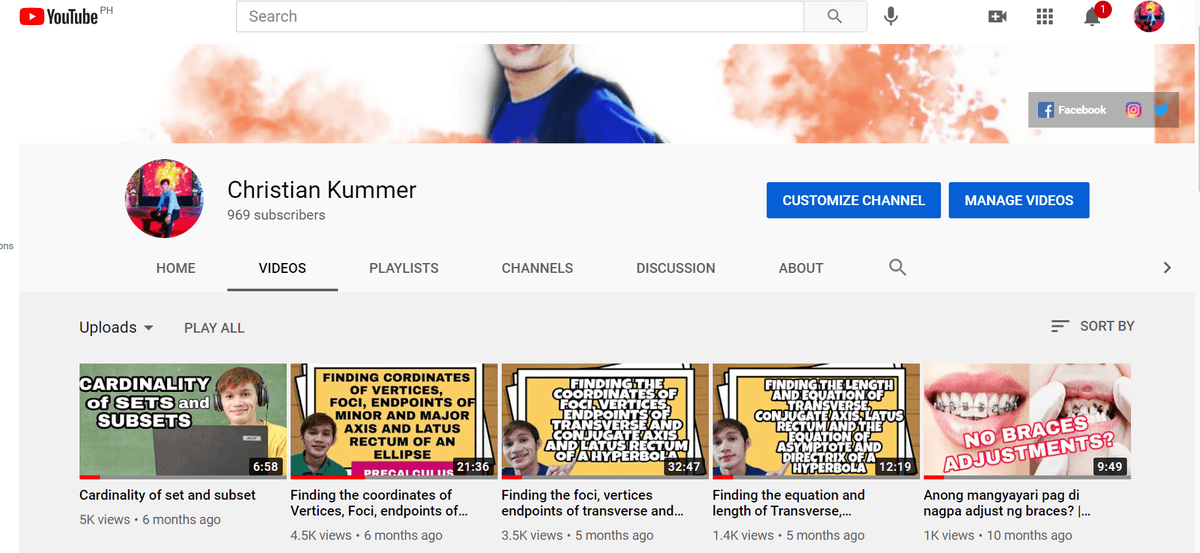Open notifications bell icon
This screenshot has height=553, width=1200.
pos(1092,17)
